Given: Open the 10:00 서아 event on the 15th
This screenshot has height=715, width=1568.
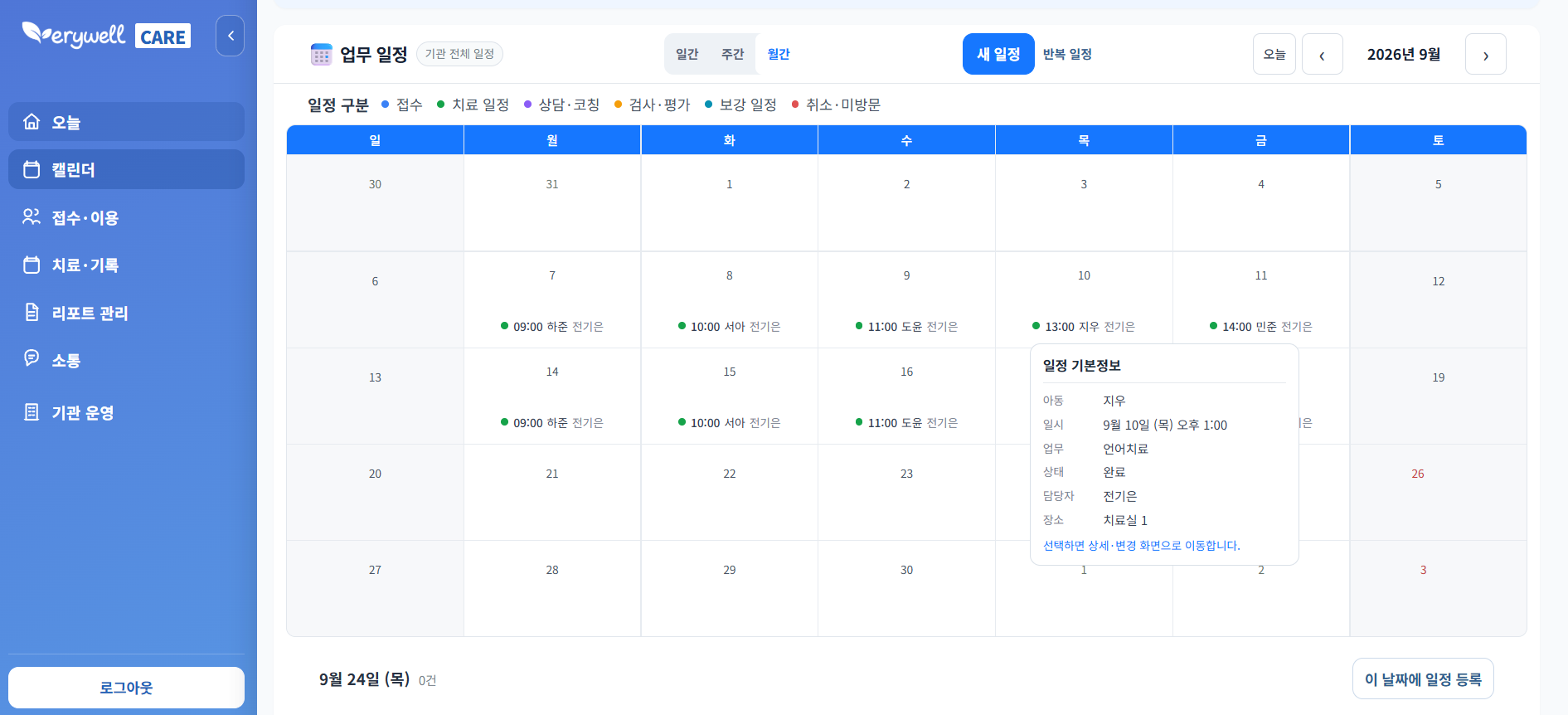Looking at the screenshot, I should coord(730,422).
